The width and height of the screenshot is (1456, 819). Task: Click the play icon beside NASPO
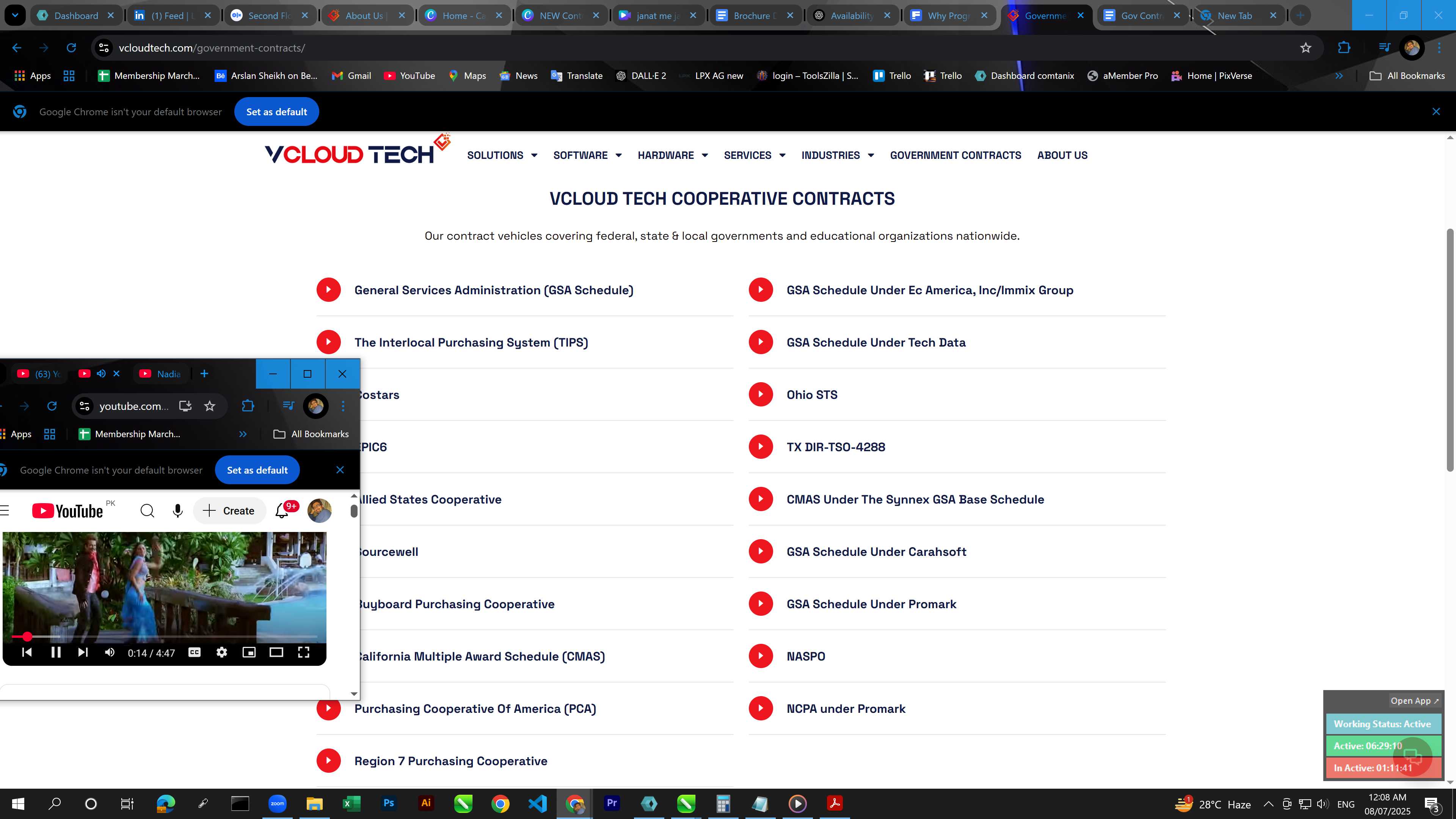coord(761,656)
